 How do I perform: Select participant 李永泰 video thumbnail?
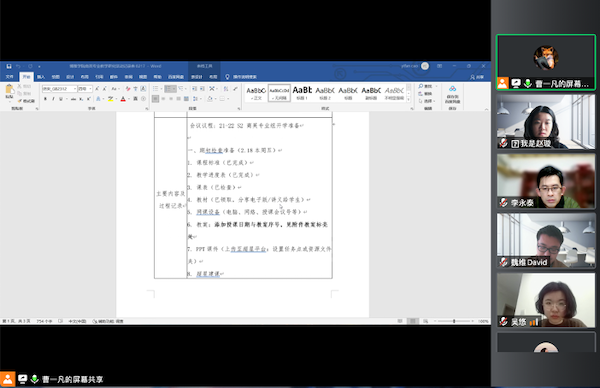[x=546, y=181]
